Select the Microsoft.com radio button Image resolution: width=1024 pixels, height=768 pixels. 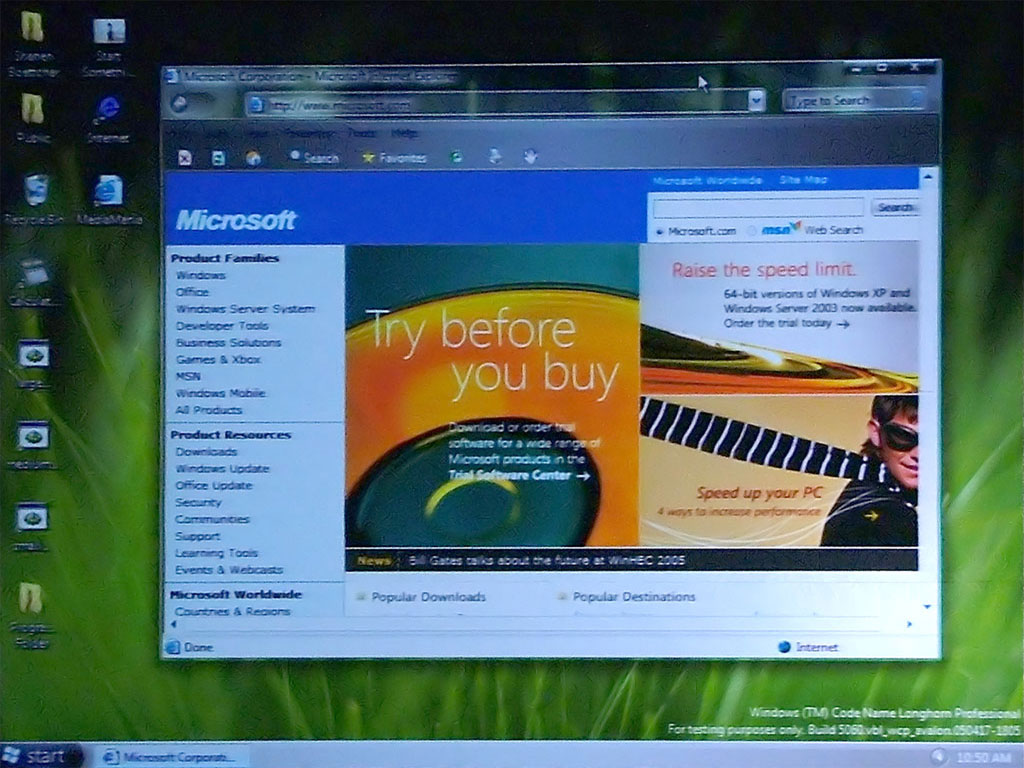660,231
